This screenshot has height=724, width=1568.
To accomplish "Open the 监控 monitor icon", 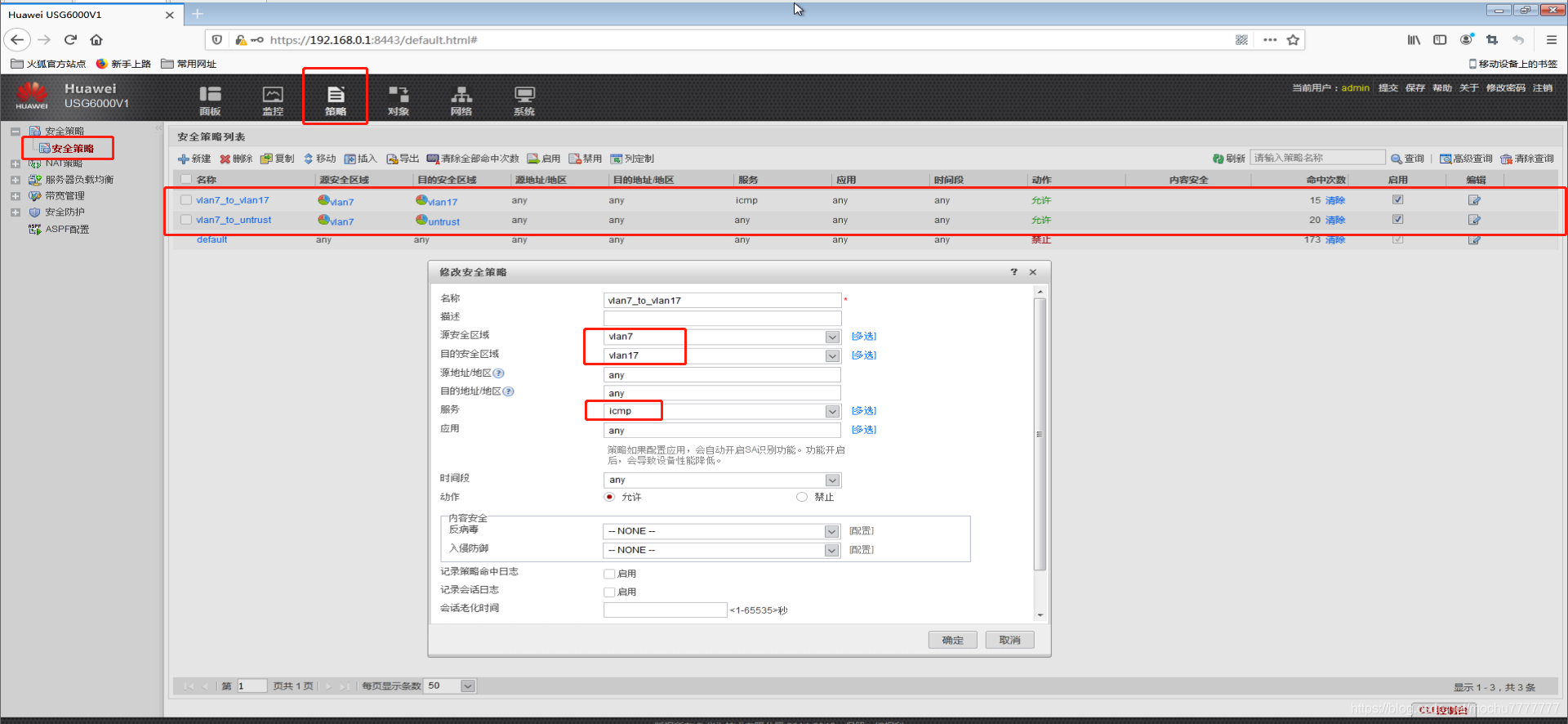I will pyautogui.click(x=273, y=100).
